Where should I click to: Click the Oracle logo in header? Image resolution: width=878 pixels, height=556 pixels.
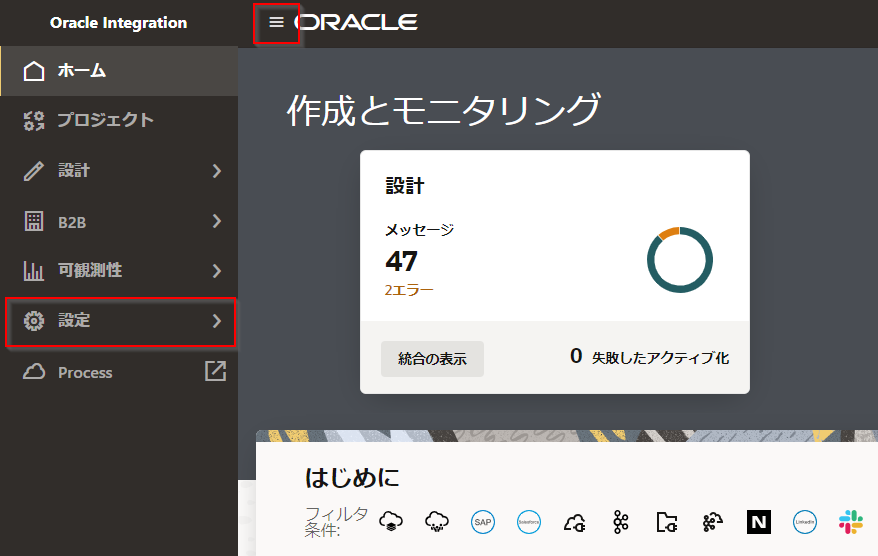(357, 23)
